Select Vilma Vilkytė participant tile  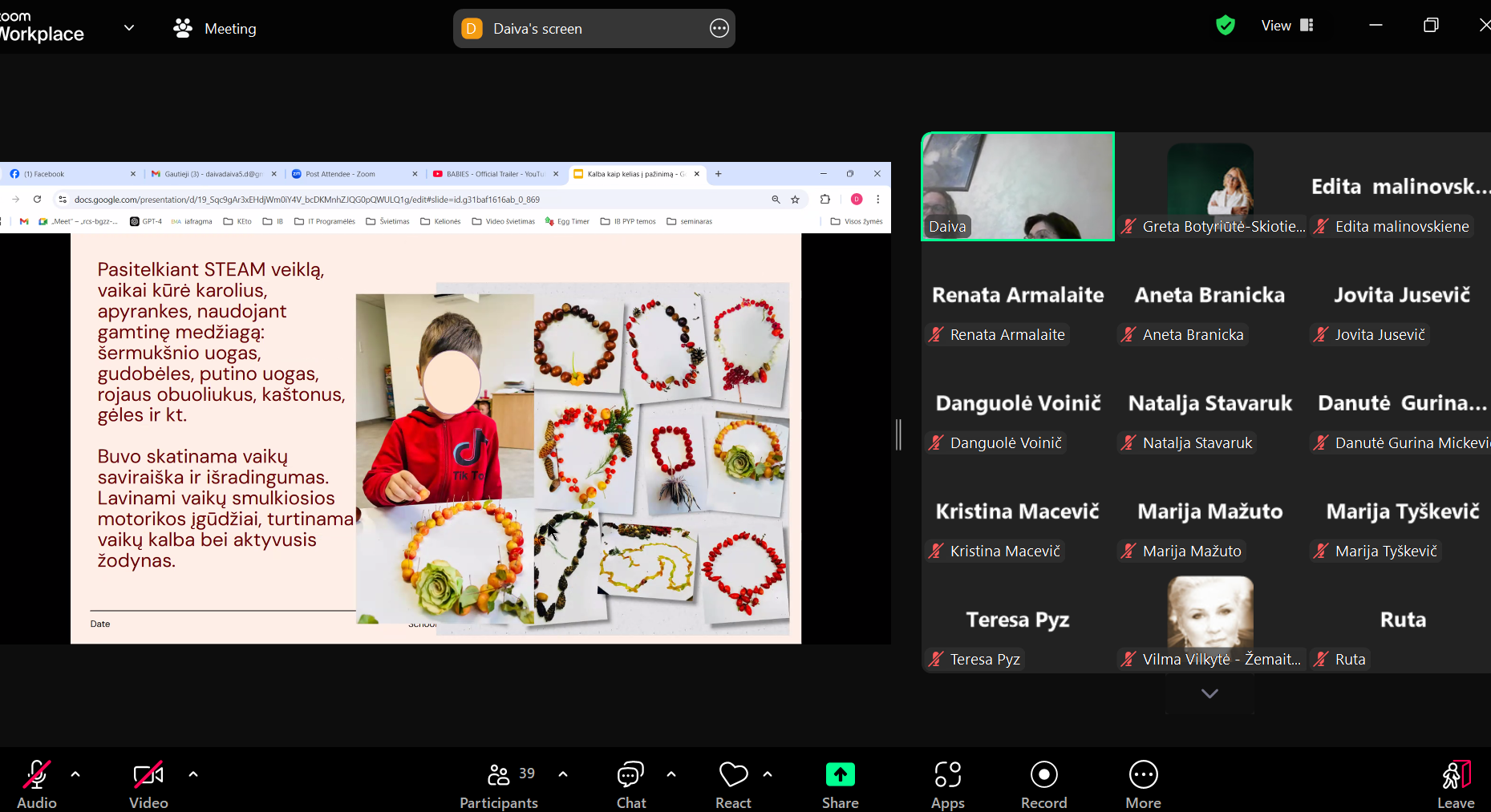point(1210,619)
